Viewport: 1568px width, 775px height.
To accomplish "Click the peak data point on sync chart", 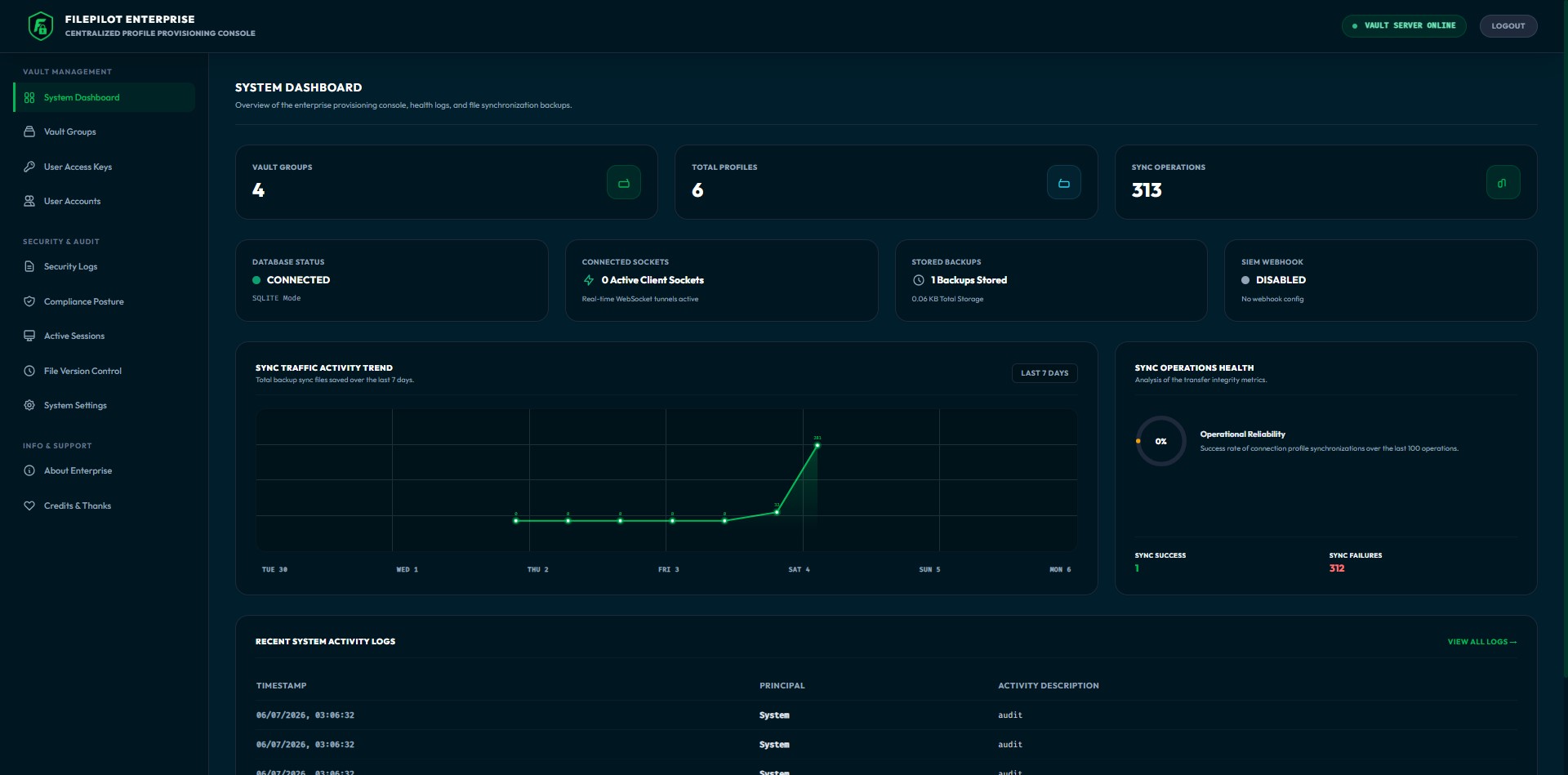I will tap(817, 445).
